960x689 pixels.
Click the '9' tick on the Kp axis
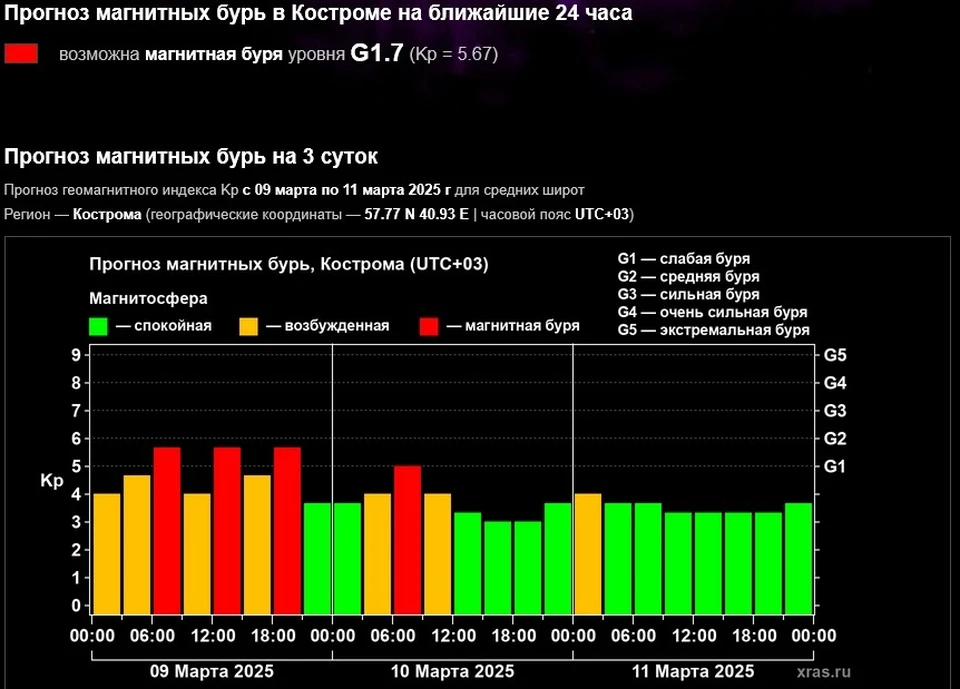click(x=77, y=355)
